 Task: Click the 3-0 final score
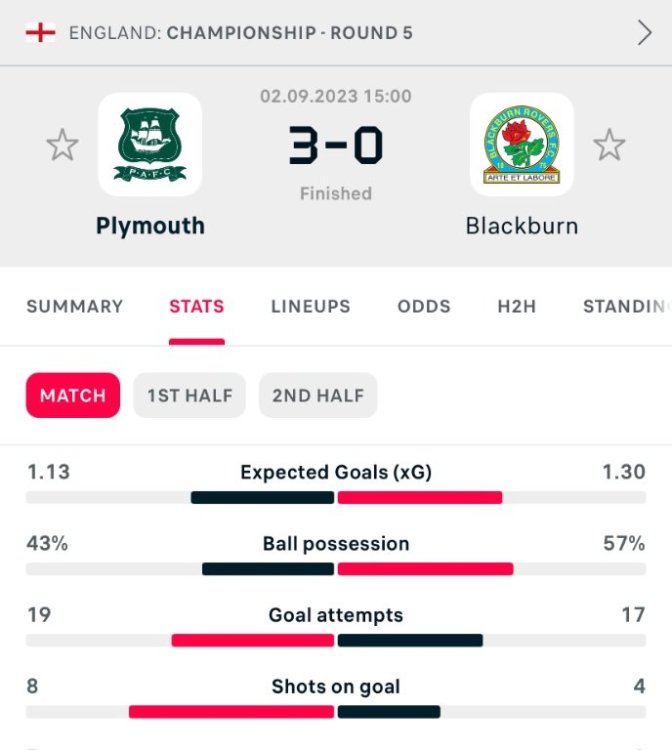(x=336, y=147)
